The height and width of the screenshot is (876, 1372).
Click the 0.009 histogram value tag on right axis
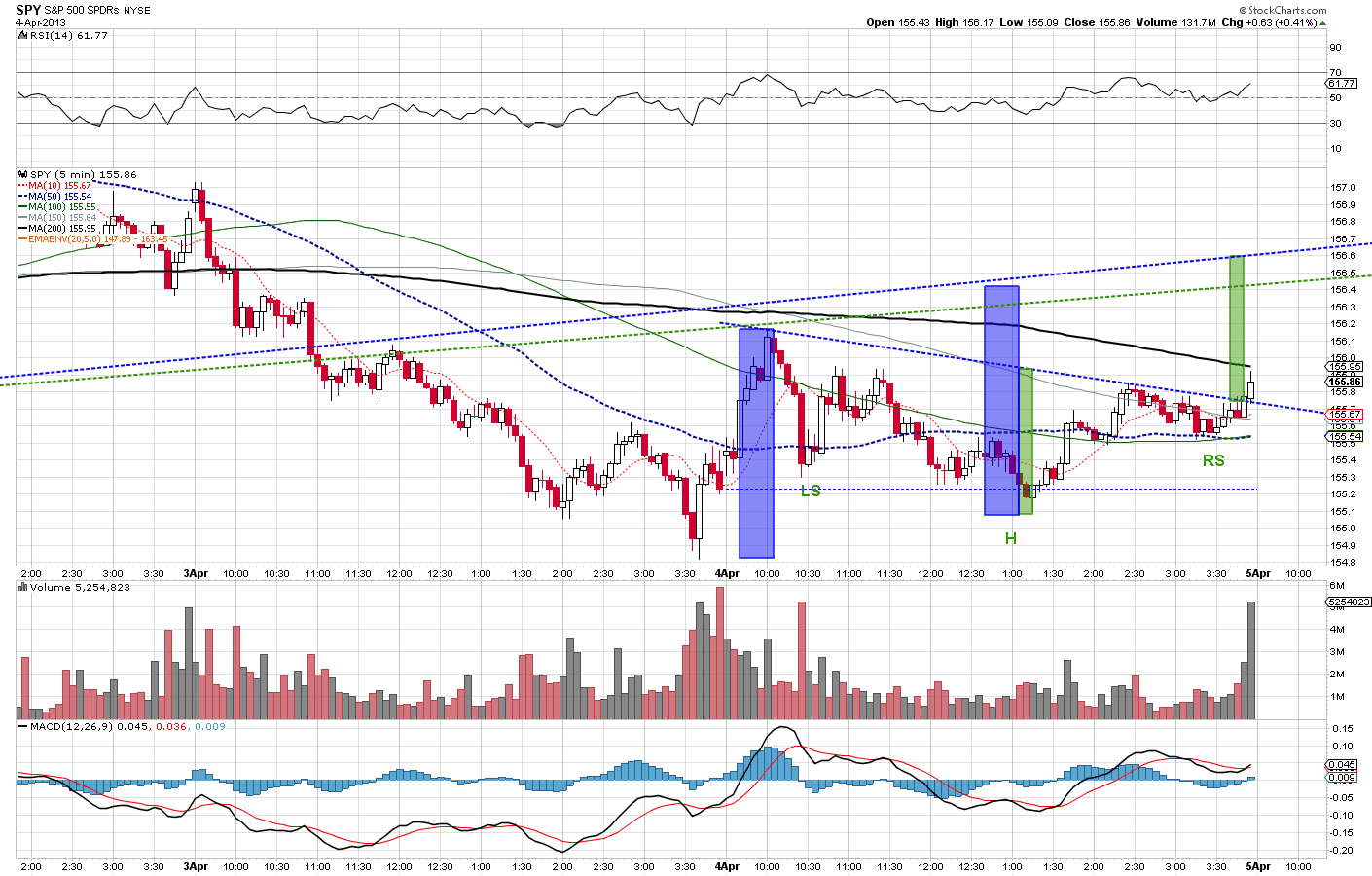click(x=1342, y=777)
